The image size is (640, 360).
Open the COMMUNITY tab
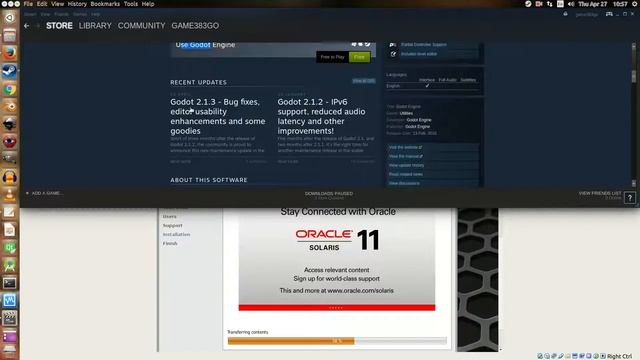point(141,26)
